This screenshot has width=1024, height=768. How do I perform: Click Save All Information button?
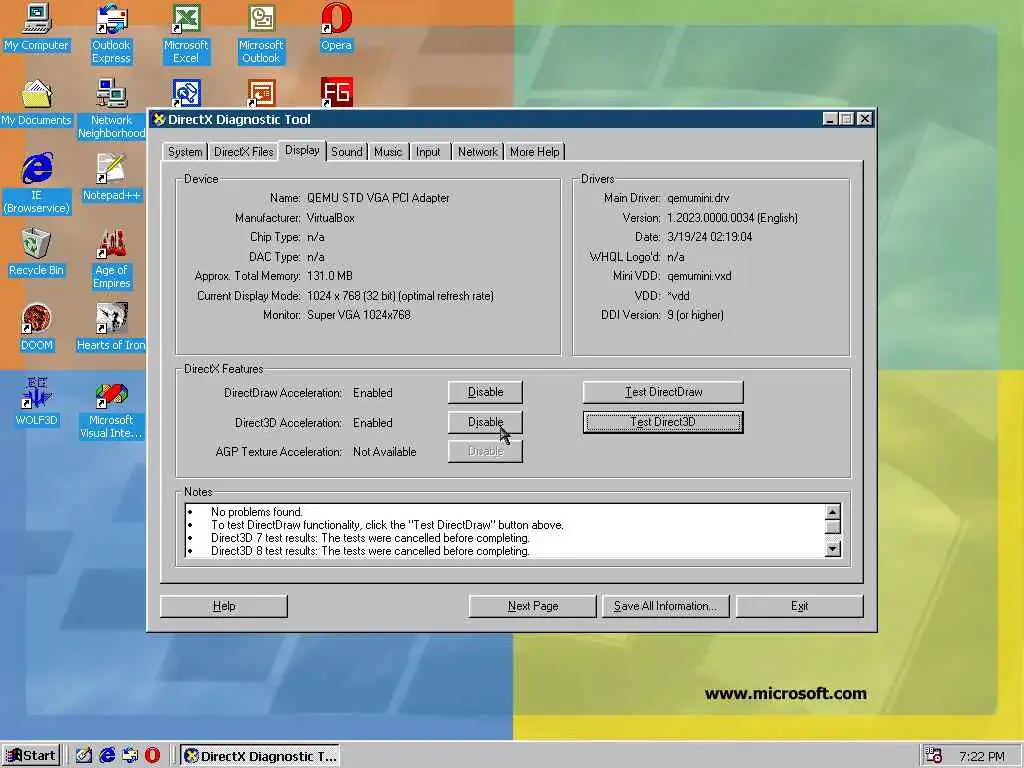tap(665, 606)
